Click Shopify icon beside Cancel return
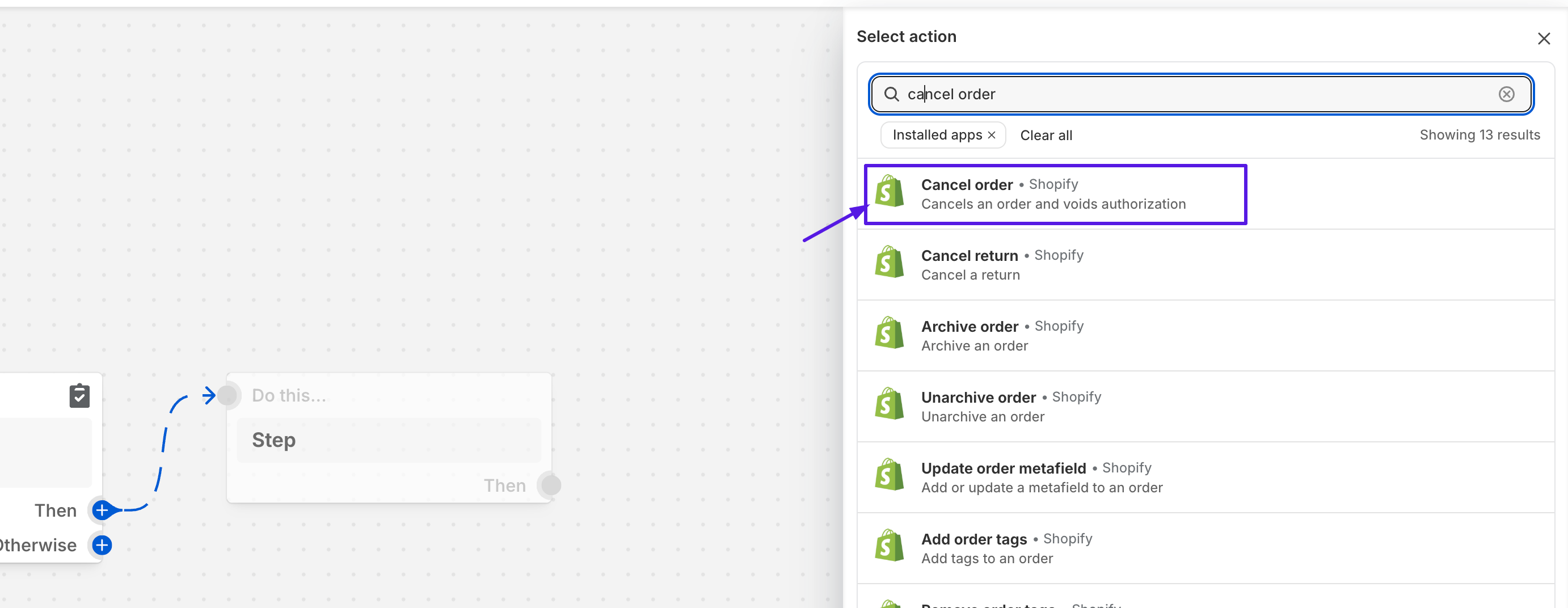 890,262
